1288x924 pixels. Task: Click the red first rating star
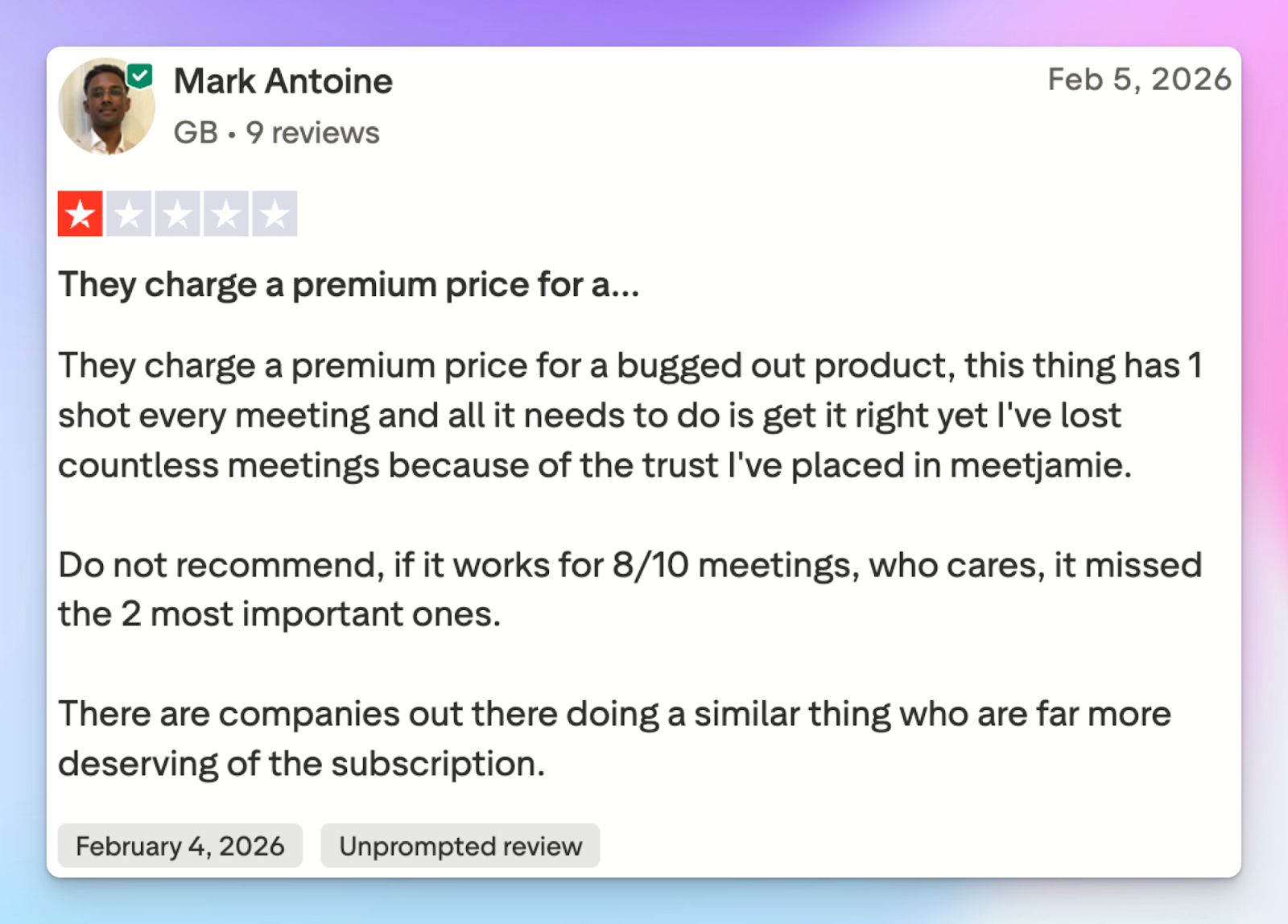click(x=80, y=214)
